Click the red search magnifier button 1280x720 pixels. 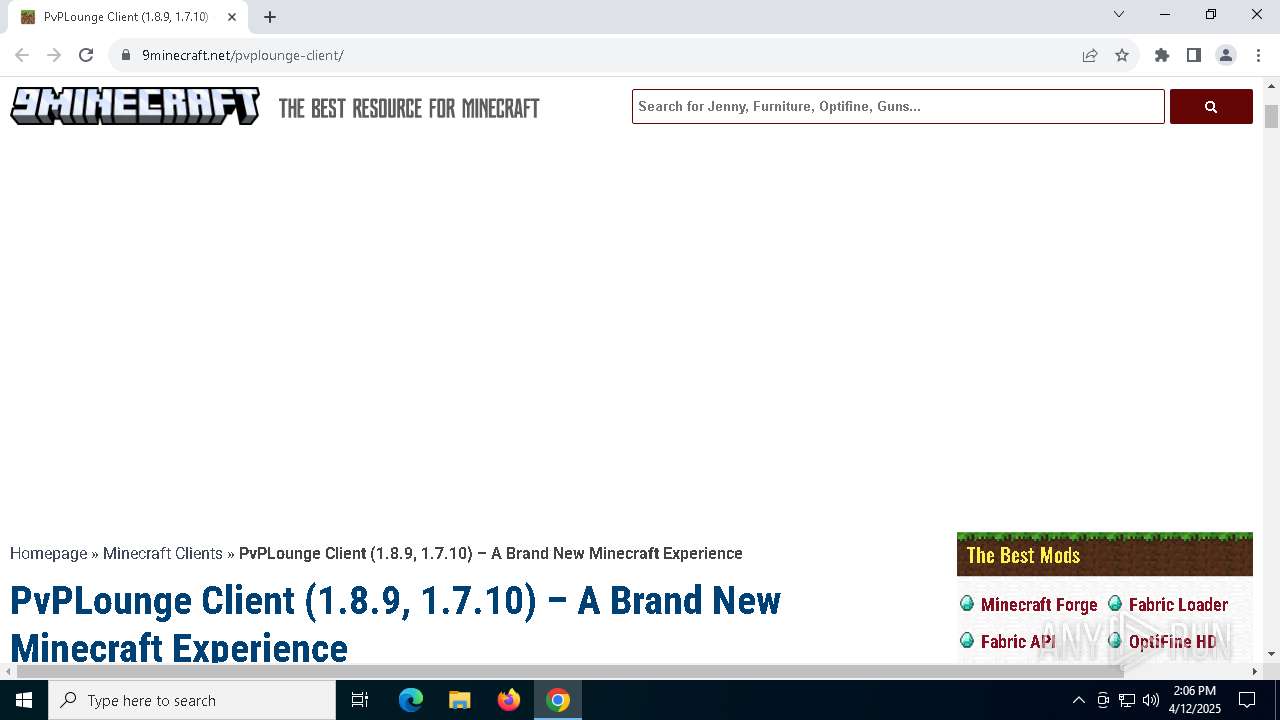pos(1211,106)
